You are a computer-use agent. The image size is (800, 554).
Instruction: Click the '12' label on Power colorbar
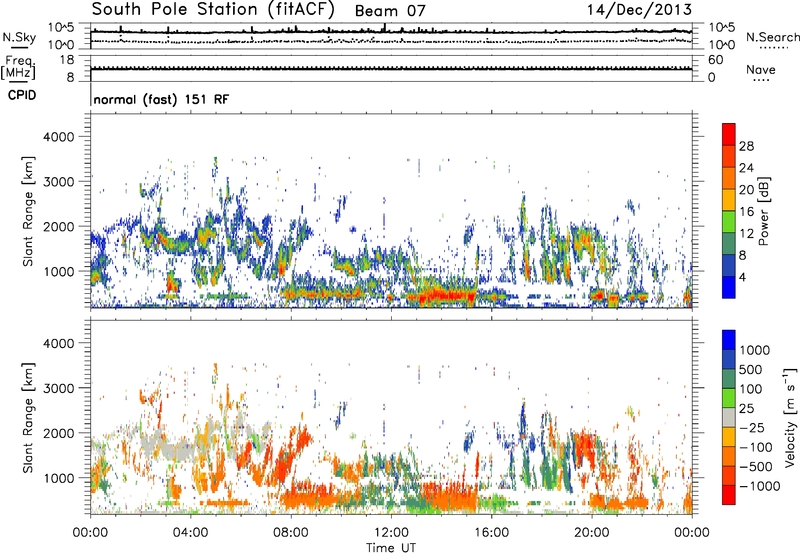coord(746,234)
